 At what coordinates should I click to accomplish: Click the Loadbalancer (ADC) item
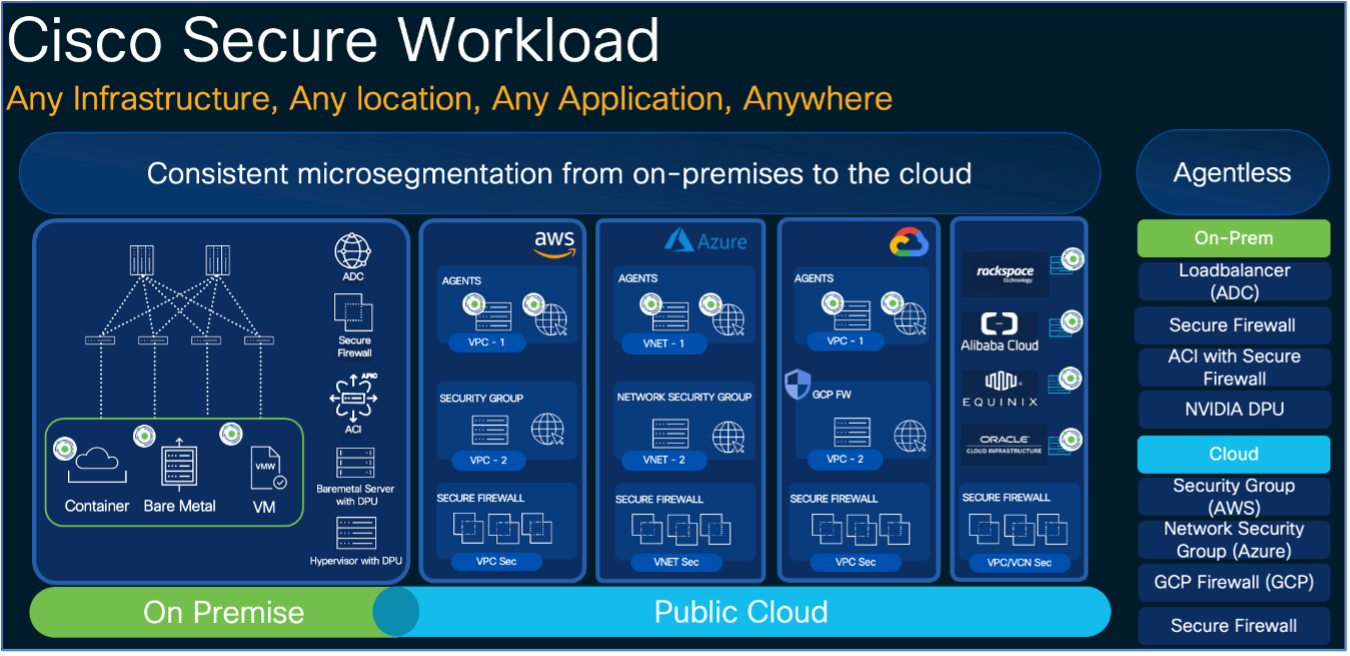[x=1233, y=282]
